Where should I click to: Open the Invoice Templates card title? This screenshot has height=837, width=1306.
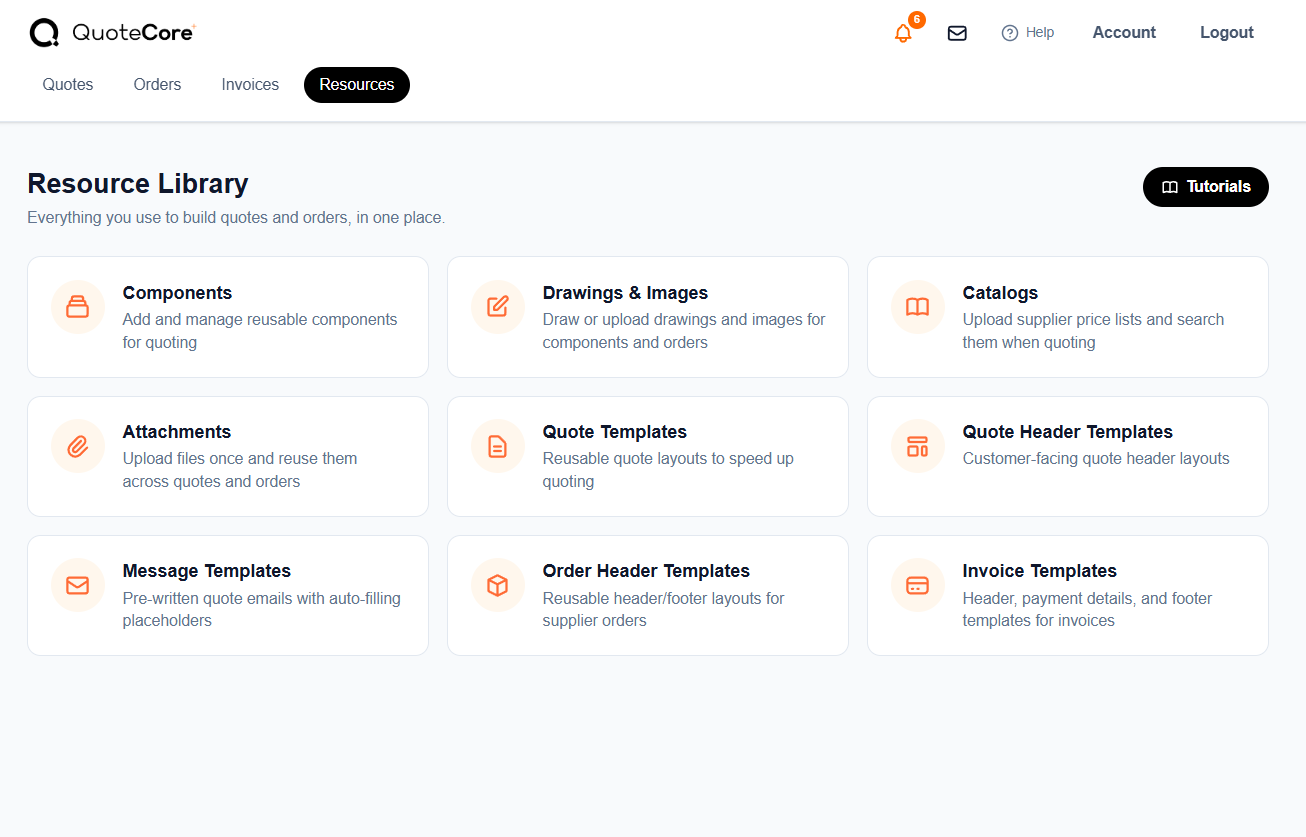[x=1040, y=571]
